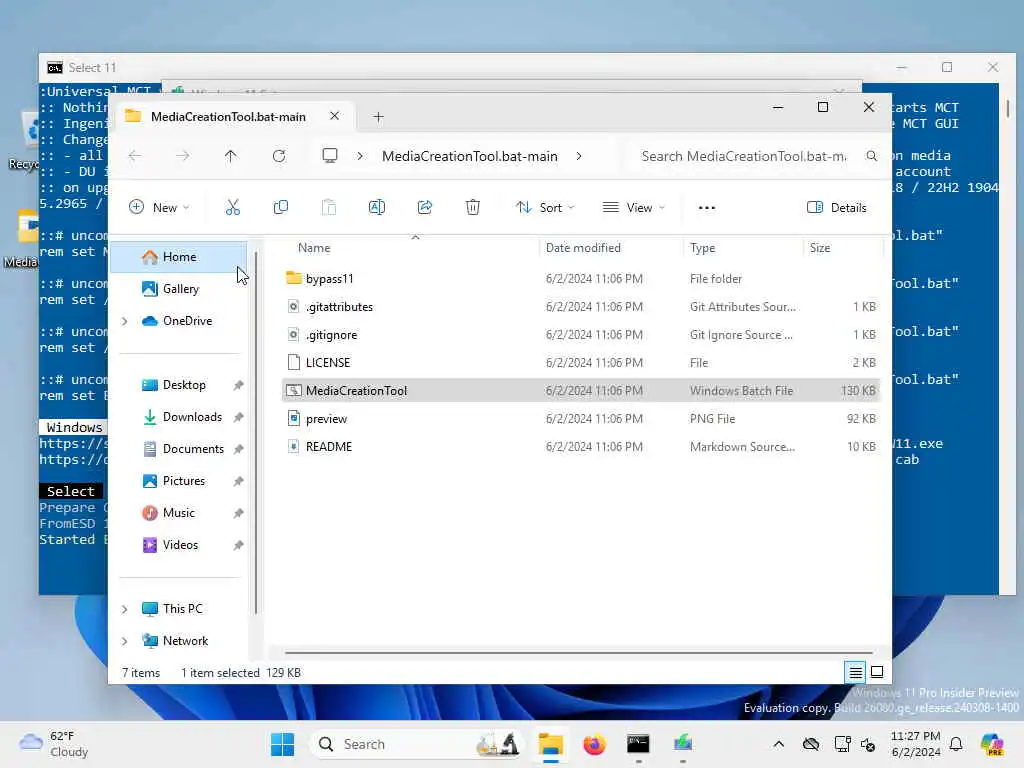Click the MediaCreationTool.bat-main breadcrumb
The image size is (1024, 768).
pyautogui.click(x=470, y=156)
